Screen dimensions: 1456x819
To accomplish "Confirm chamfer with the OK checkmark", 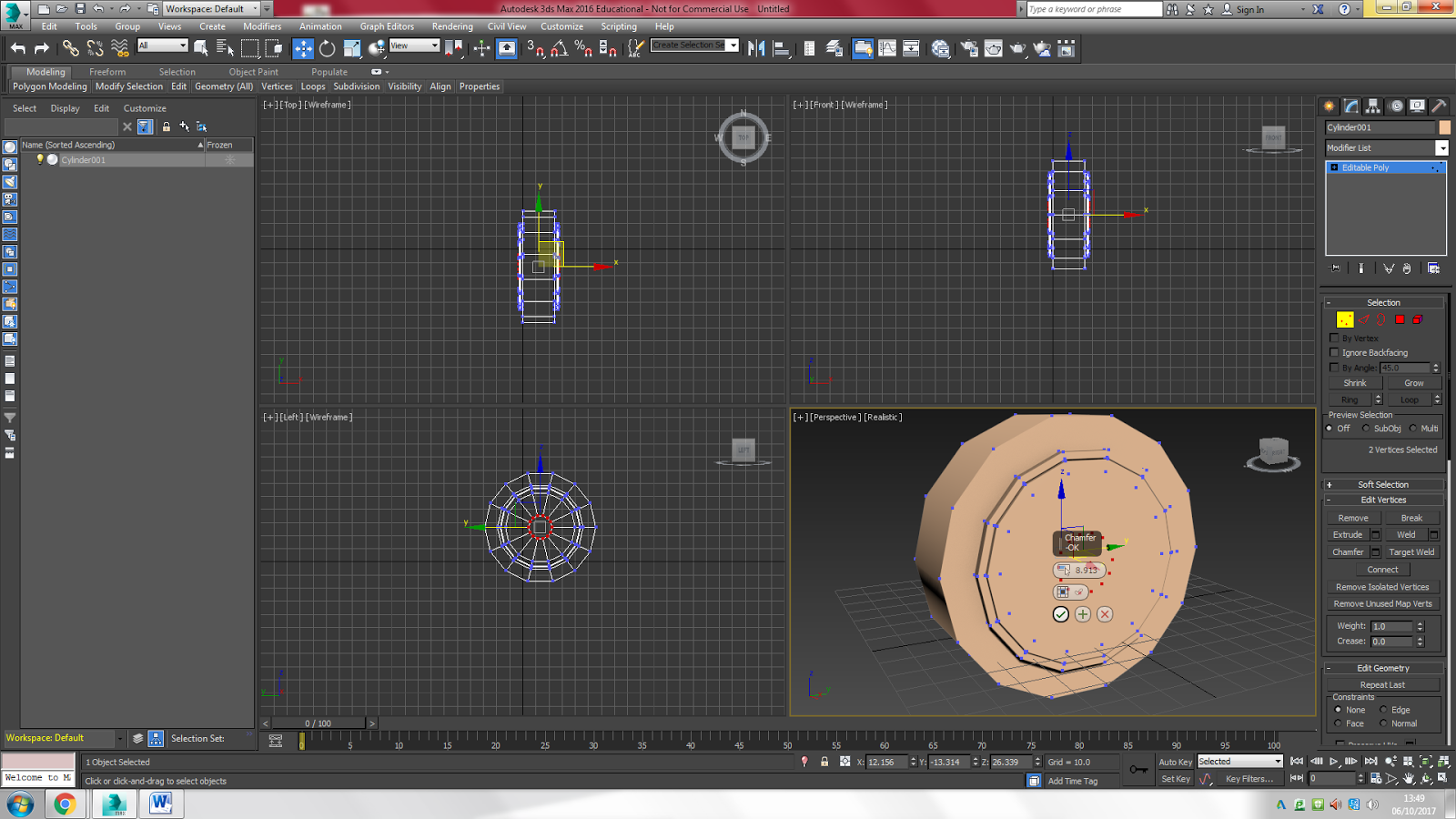I will tap(1061, 614).
